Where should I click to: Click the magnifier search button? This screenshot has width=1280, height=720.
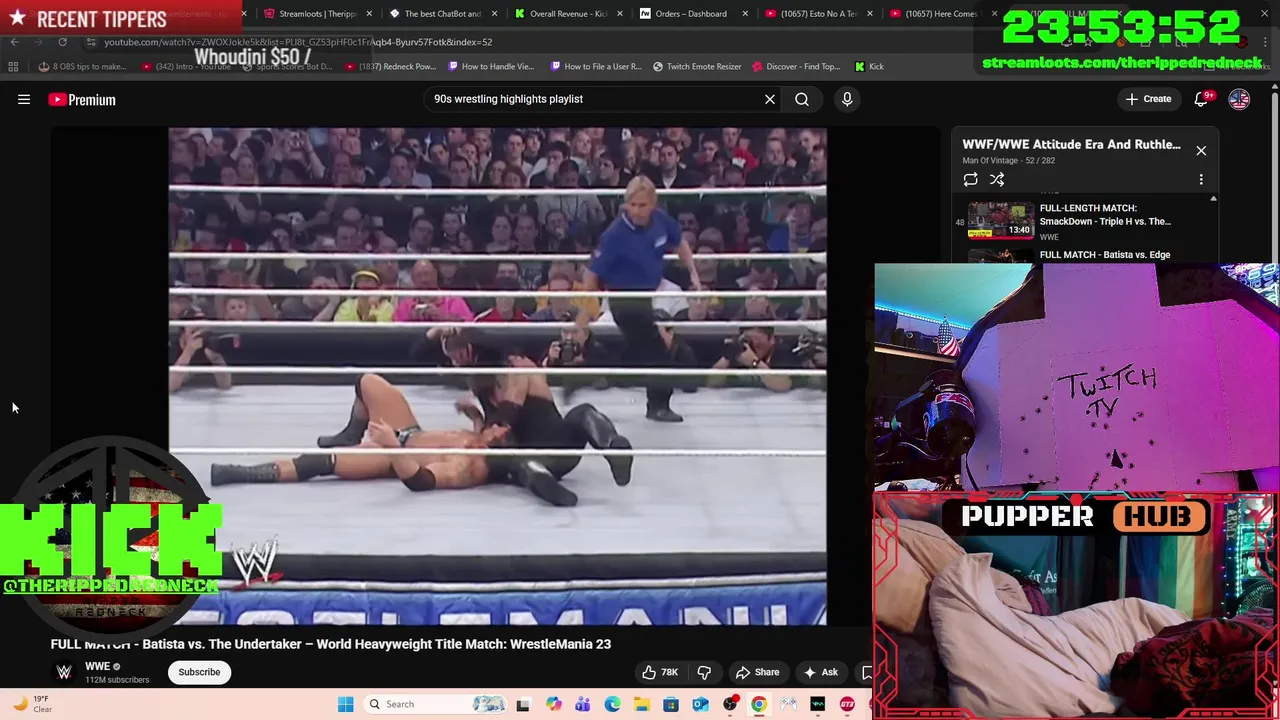coord(802,99)
